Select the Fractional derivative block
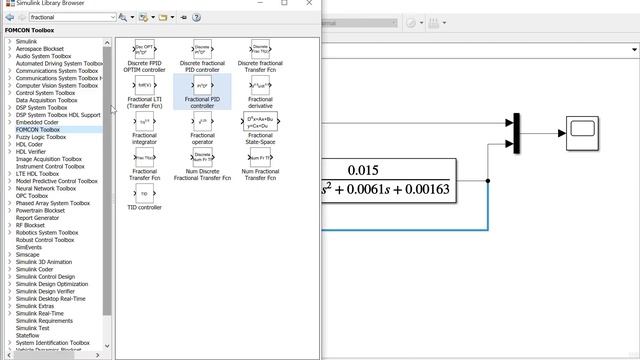640x360 pixels. click(x=260, y=91)
